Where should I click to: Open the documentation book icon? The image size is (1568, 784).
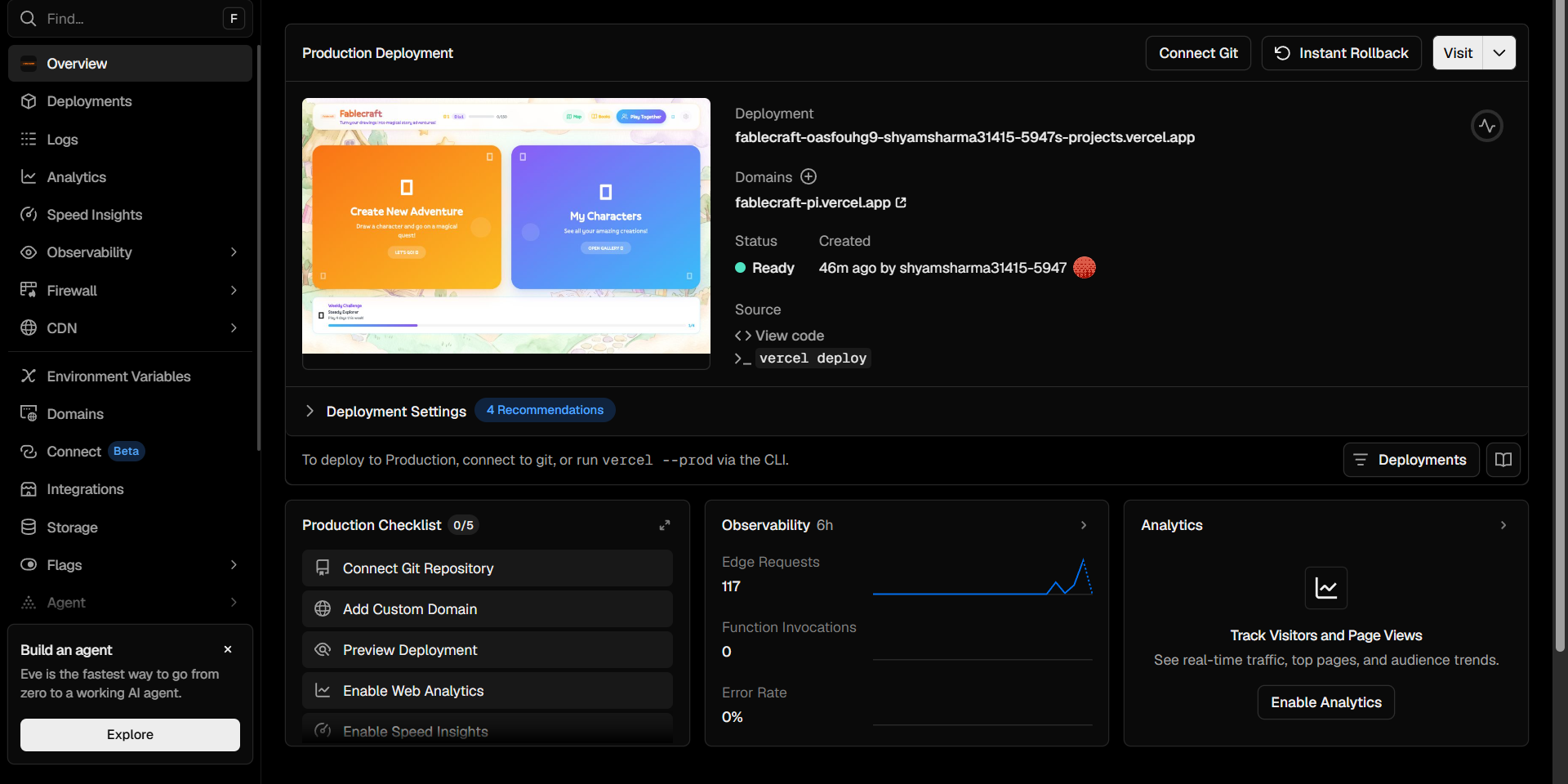click(x=1503, y=460)
